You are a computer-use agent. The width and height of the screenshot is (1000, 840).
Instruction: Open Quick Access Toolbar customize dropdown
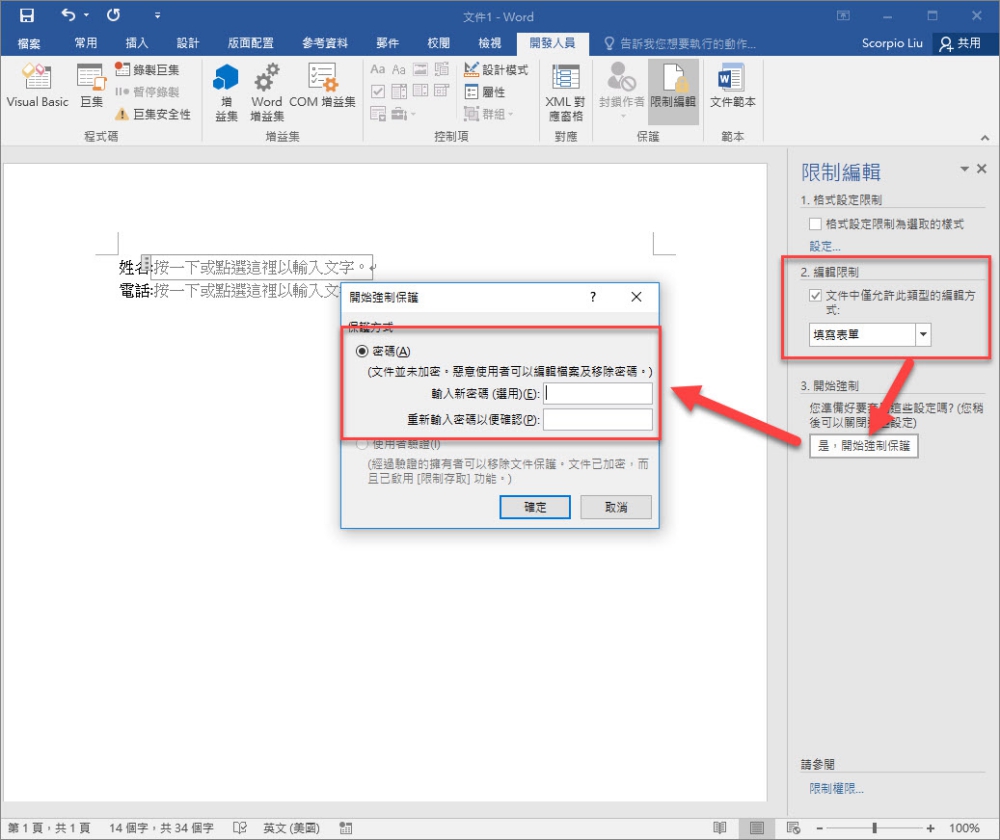(158, 15)
